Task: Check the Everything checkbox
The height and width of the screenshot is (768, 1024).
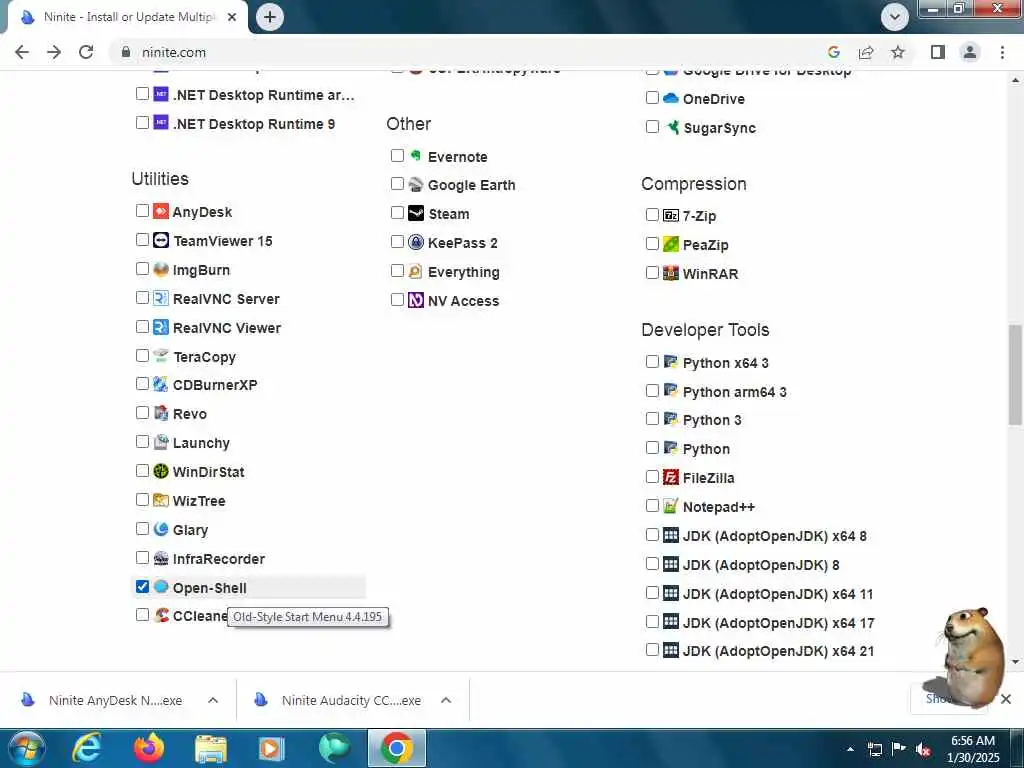Action: tap(397, 270)
